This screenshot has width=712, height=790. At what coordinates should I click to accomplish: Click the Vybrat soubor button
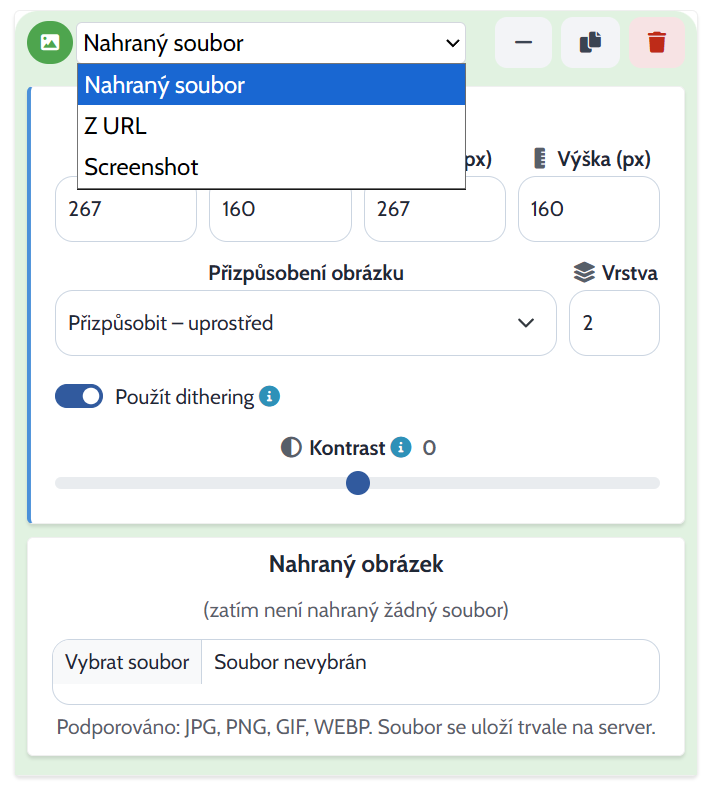(127, 662)
